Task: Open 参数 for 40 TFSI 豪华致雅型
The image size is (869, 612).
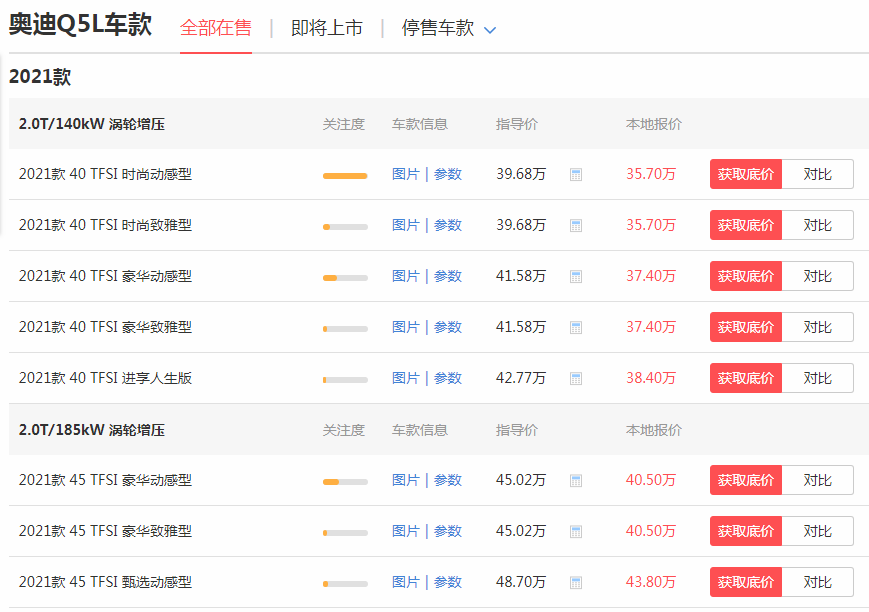Action: [x=447, y=326]
